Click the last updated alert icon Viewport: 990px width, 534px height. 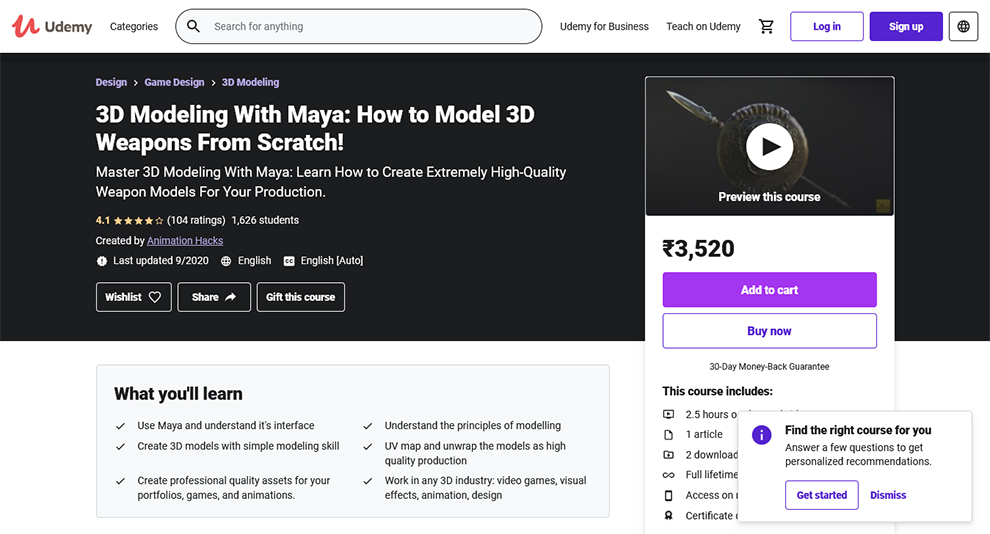pos(102,261)
